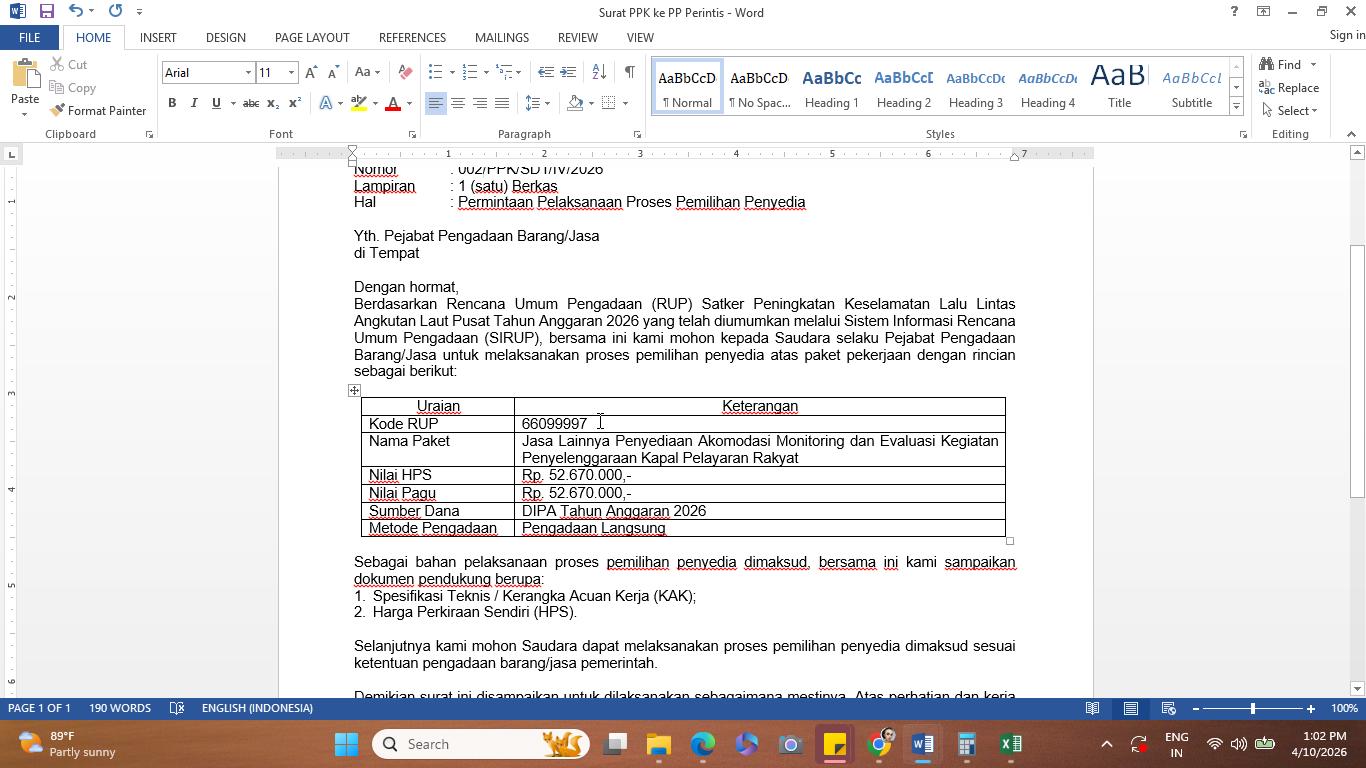Switch to the INSERT tab
Viewport: 1366px width, 768px height.
click(x=158, y=37)
